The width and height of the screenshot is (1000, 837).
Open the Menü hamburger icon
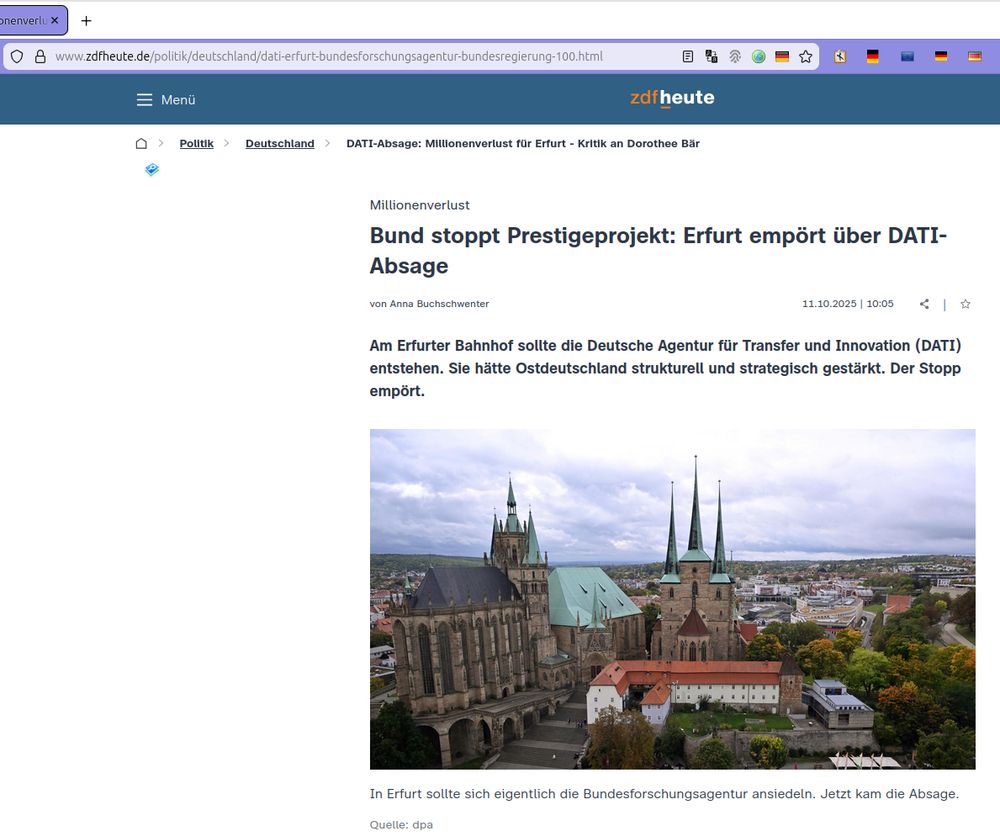(145, 100)
